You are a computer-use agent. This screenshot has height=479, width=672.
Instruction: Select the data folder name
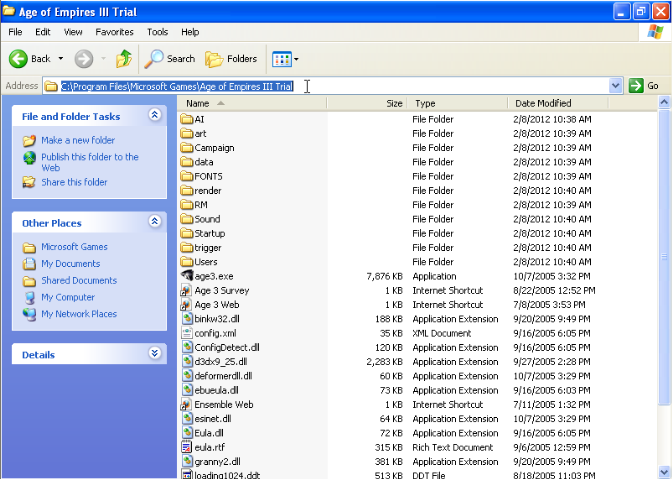204,162
